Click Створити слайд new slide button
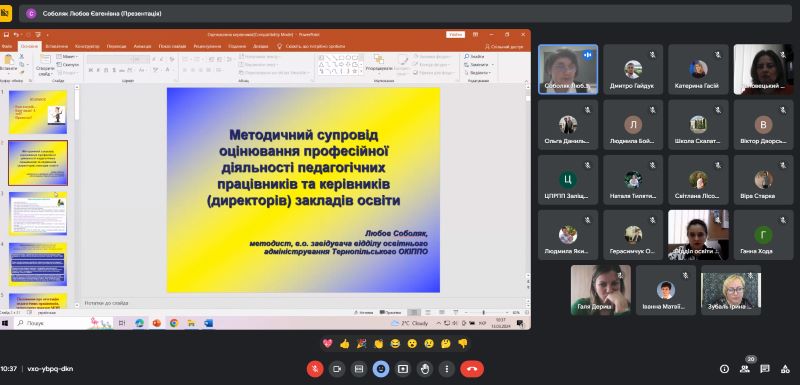800x385 pixels. [45, 65]
